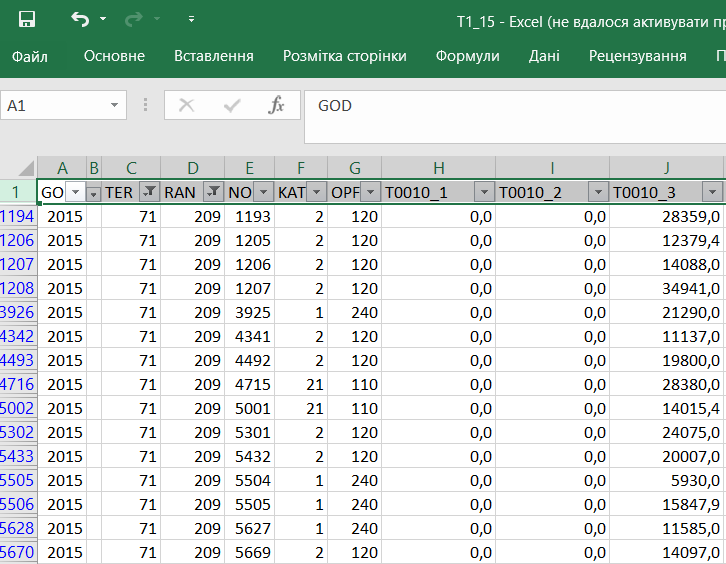Click cell with value 12379,4
Screen dimensions: 726x564
pos(666,240)
